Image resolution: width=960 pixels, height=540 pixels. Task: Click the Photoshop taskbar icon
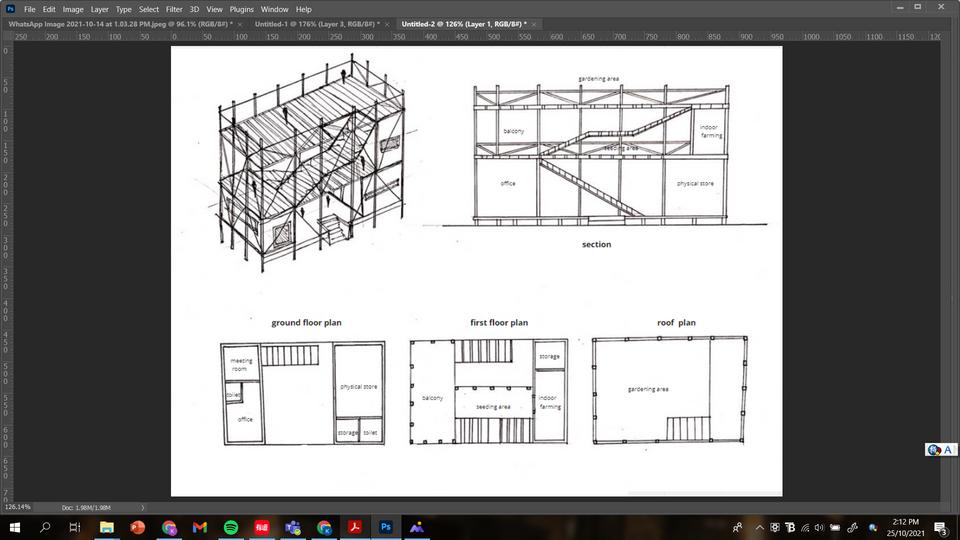(386, 527)
